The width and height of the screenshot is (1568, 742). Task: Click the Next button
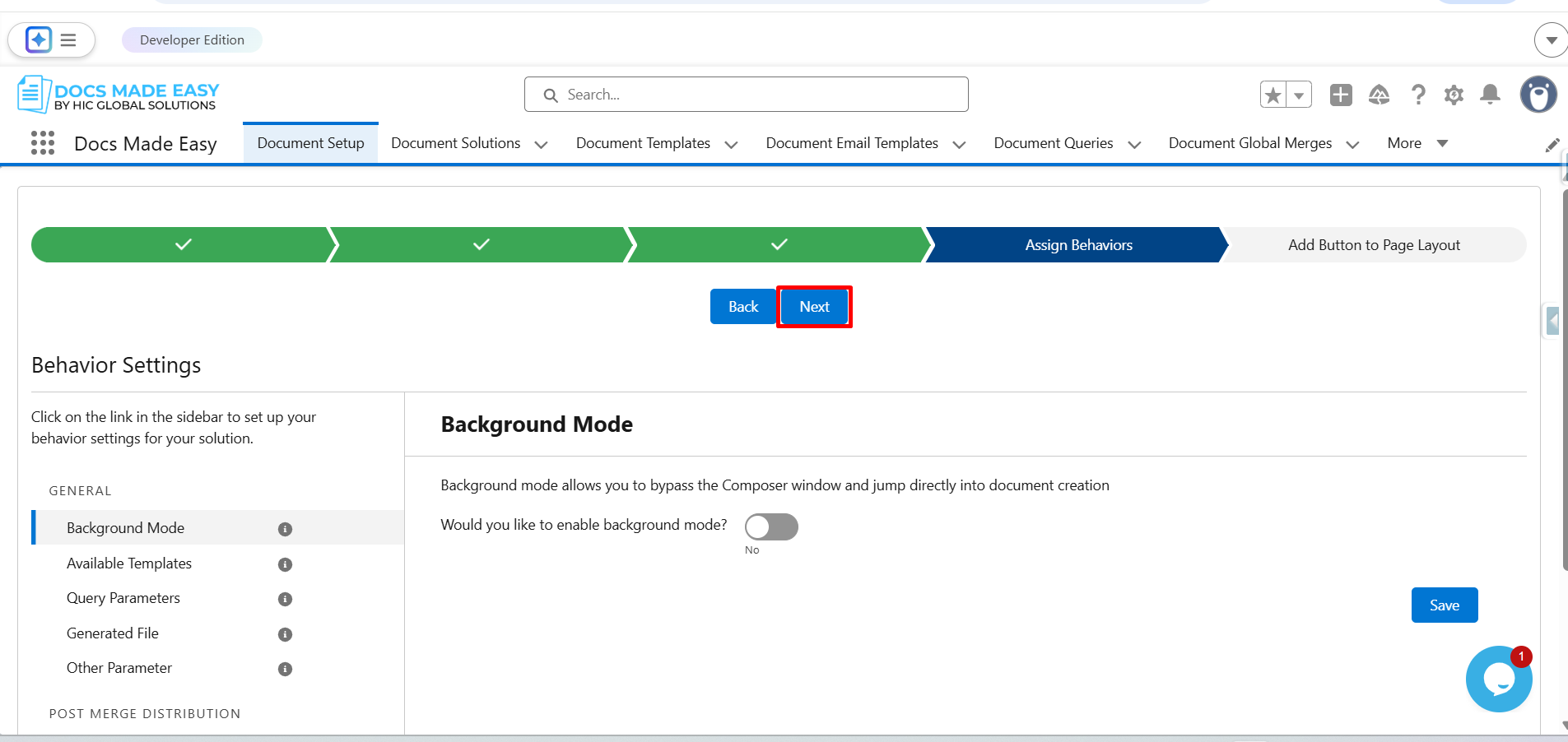click(814, 307)
